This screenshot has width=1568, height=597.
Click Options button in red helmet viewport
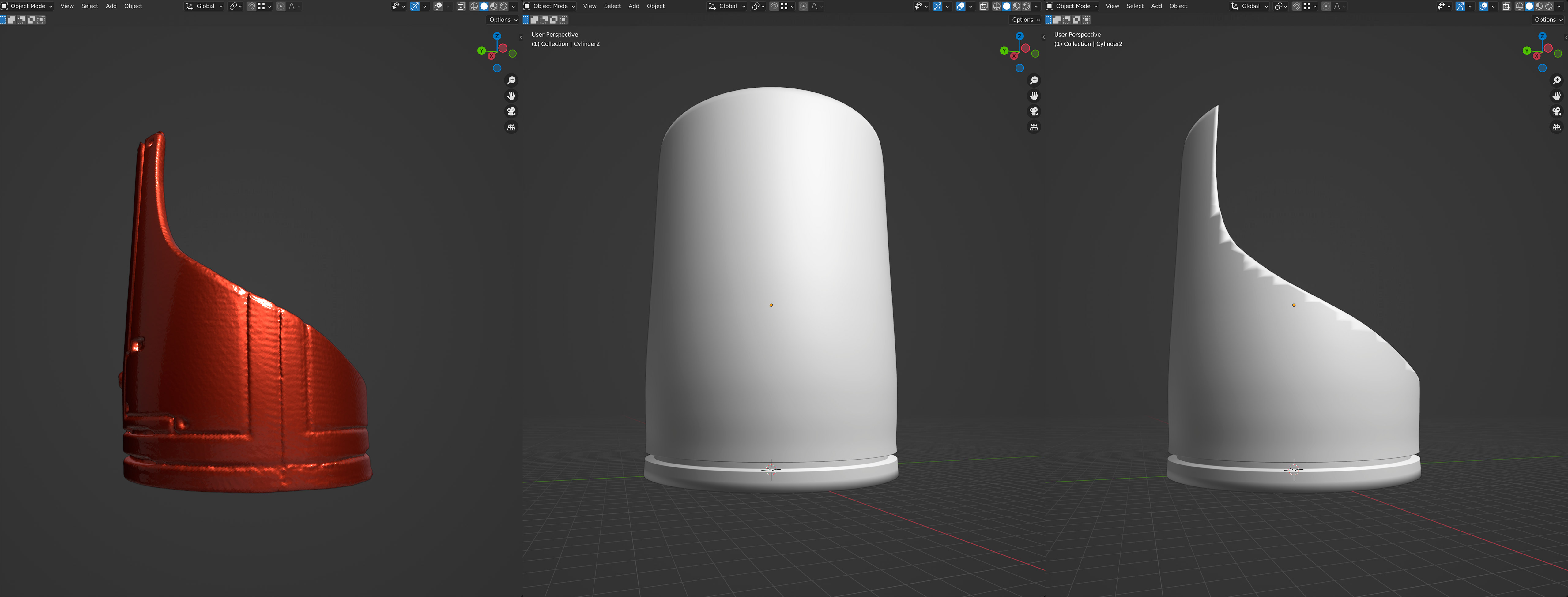pos(503,20)
